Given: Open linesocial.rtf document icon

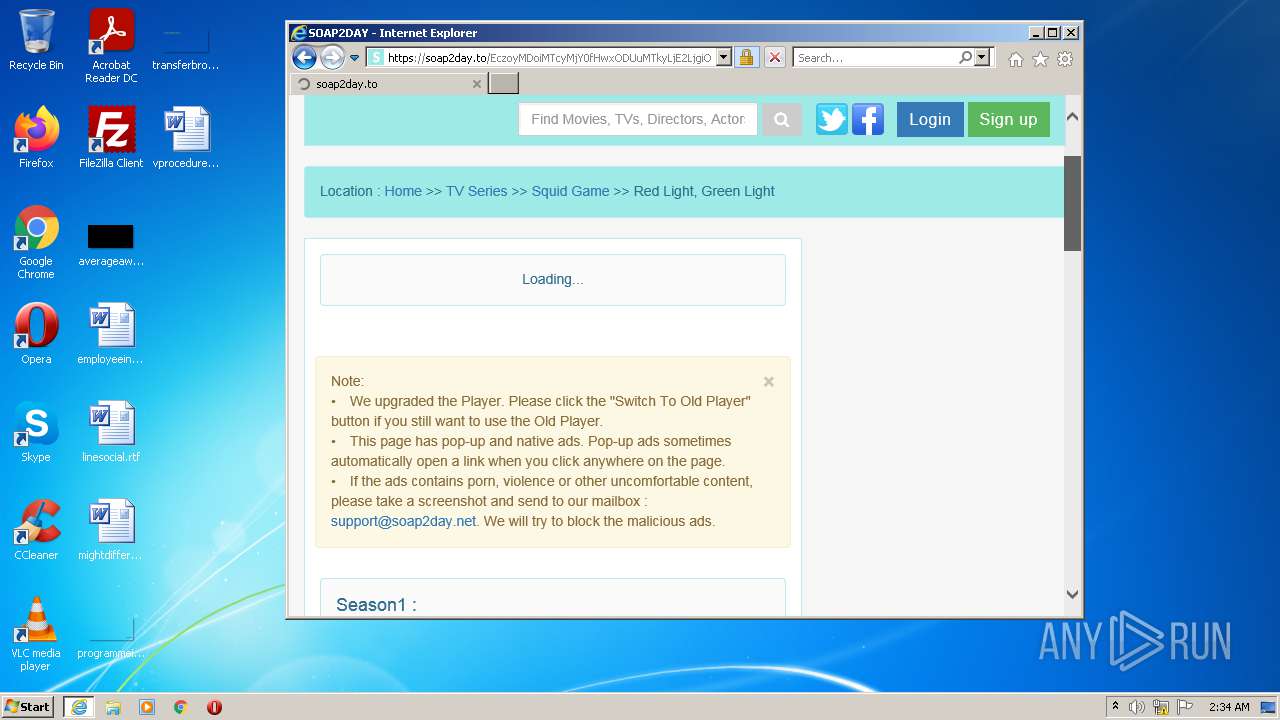Looking at the screenshot, I should (x=111, y=432).
